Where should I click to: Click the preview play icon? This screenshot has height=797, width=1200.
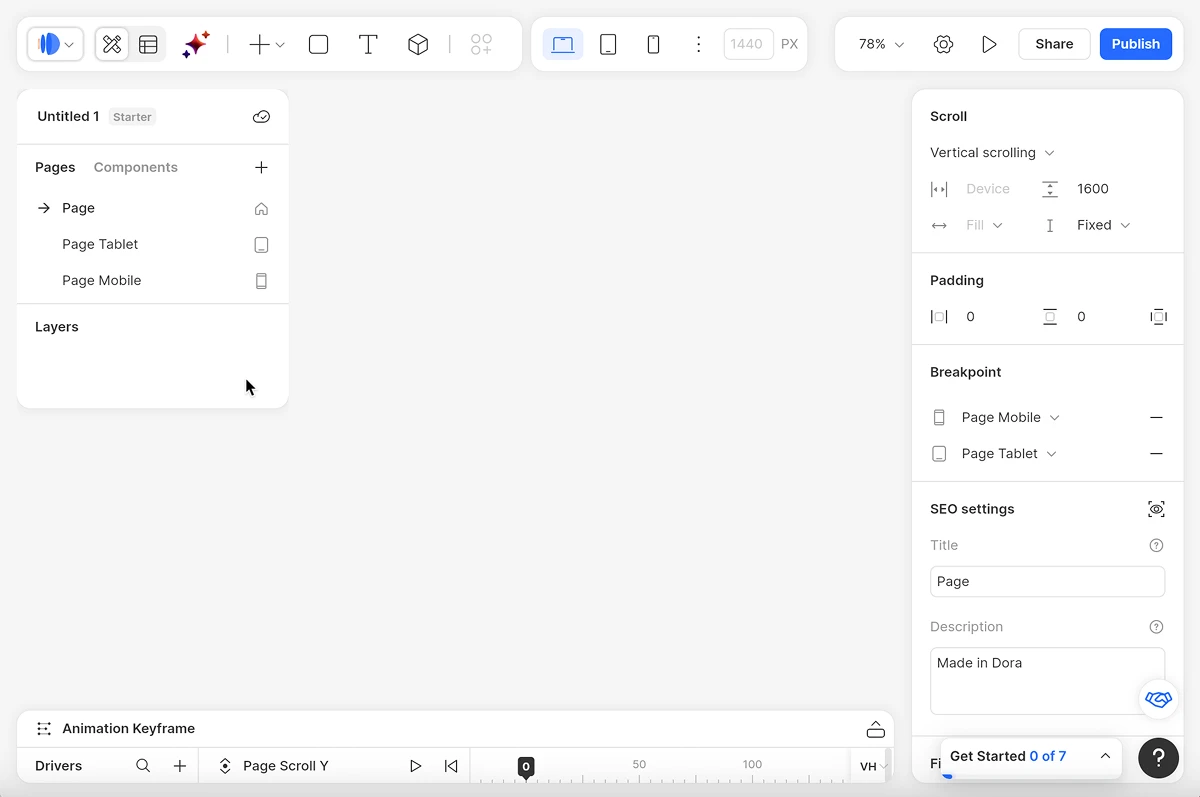tap(989, 44)
